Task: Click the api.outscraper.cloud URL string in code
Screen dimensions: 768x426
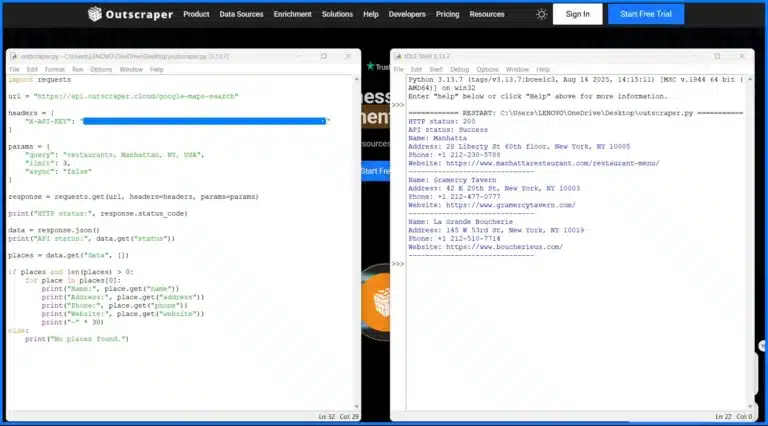Action: pyautogui.click(x=136, y=96)
